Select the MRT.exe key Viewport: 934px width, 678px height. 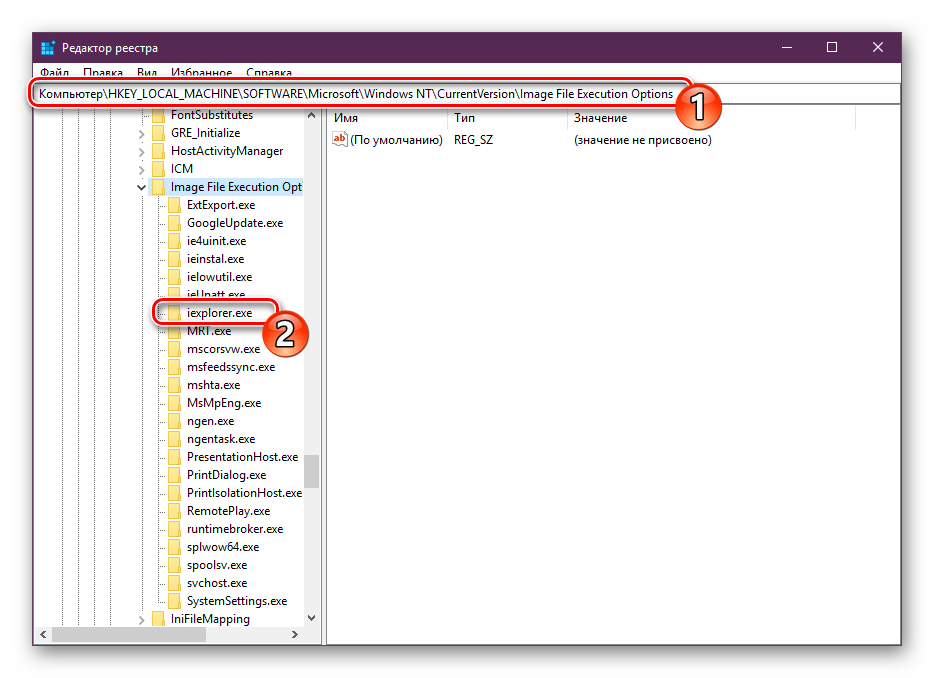tap(208, 331)
